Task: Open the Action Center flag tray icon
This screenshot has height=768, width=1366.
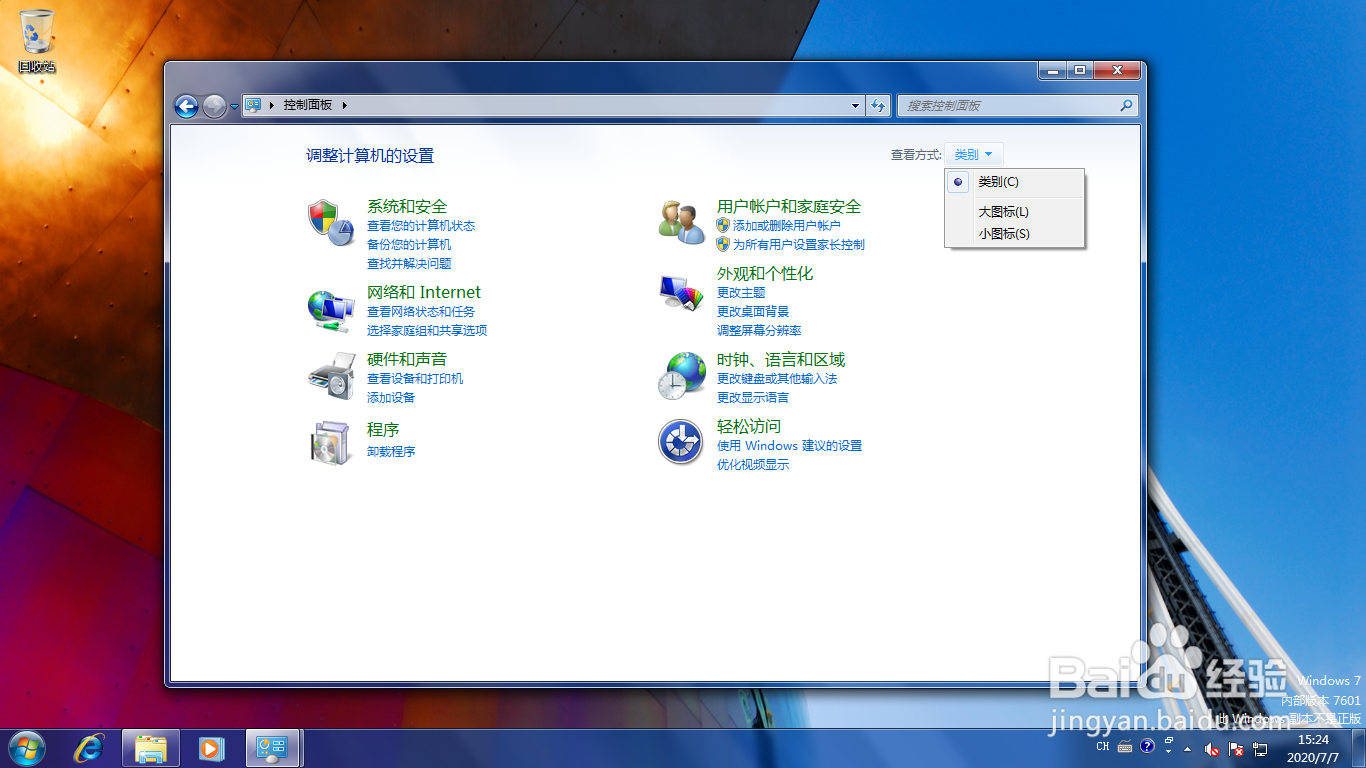Action: pos(1236,748)
